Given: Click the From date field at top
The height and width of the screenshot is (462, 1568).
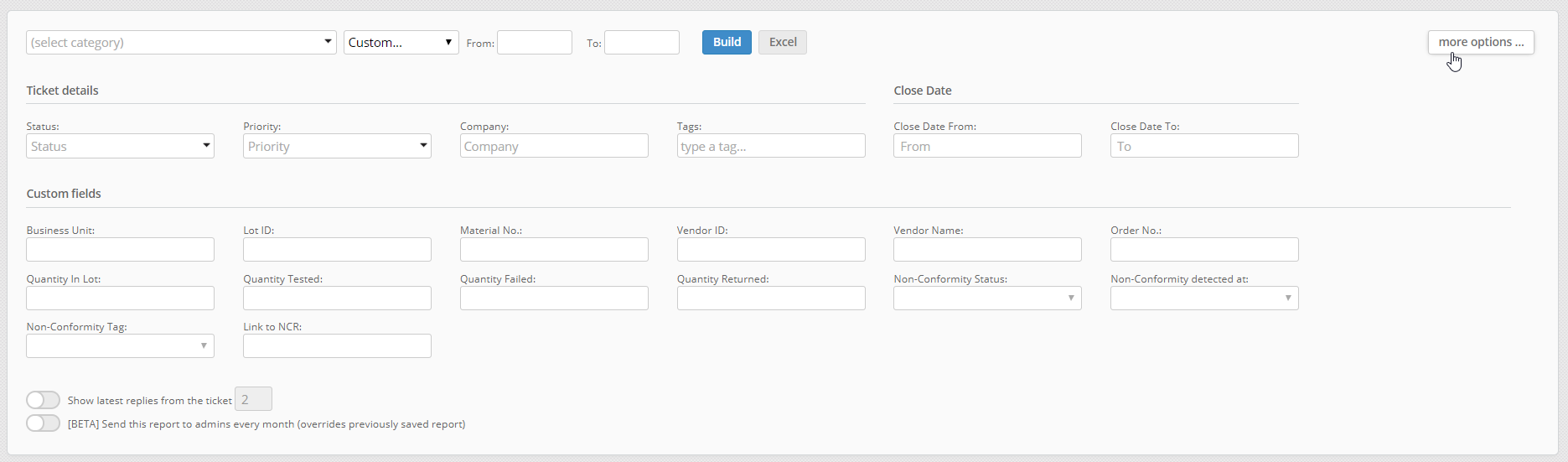Looking at the screenshot, I should click(x=535, y=43).
